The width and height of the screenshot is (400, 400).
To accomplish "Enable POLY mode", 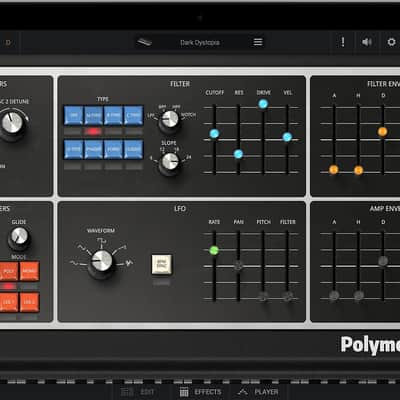I will (x=9, y=271).
